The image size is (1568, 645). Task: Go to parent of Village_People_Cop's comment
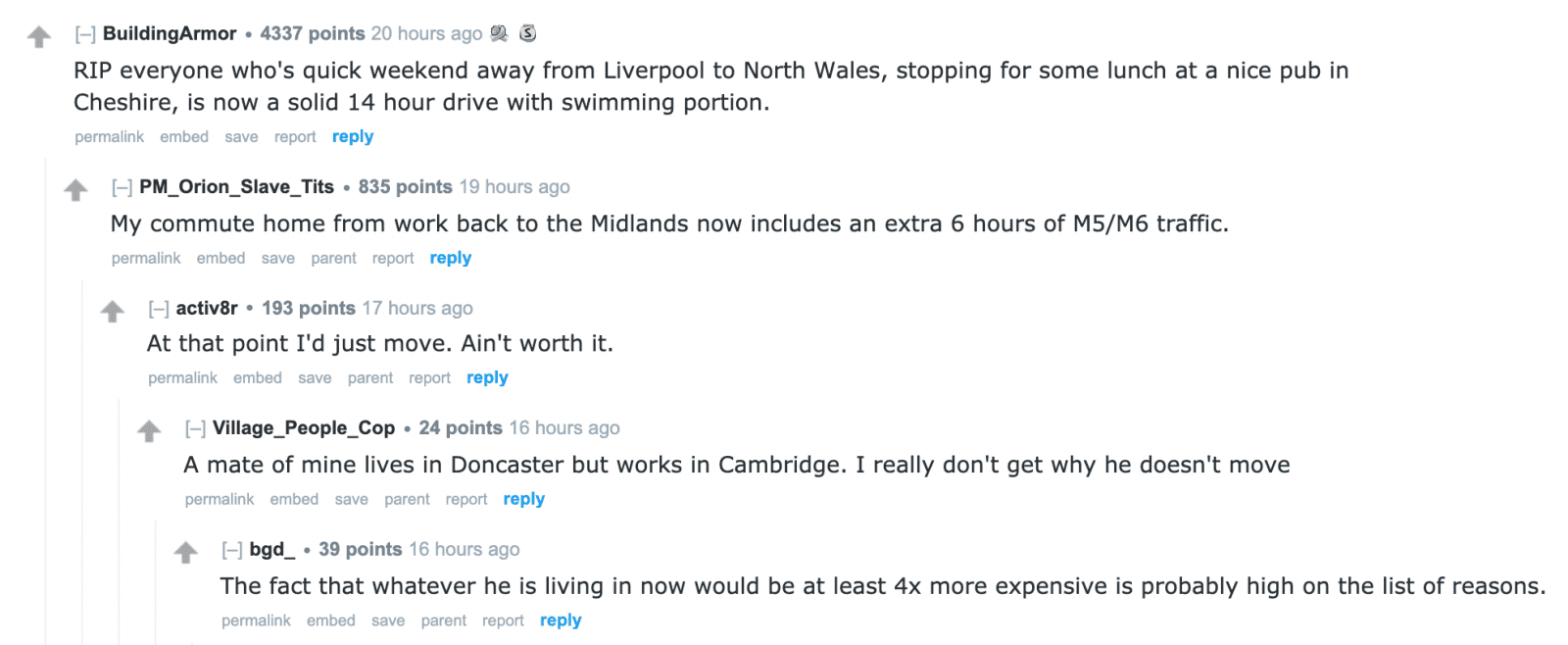click(407, 499)
